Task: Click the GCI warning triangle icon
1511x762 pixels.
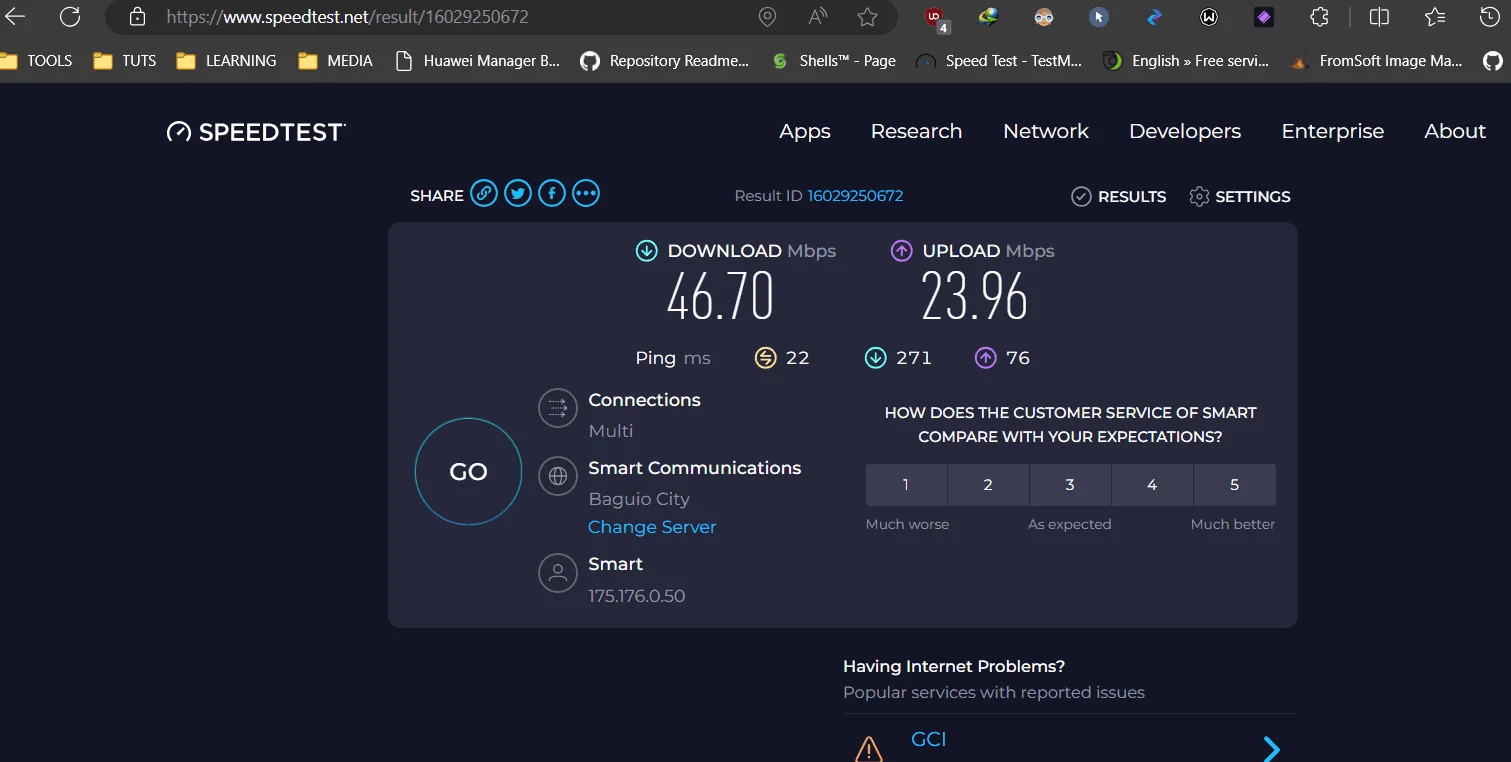Action: 869,748
